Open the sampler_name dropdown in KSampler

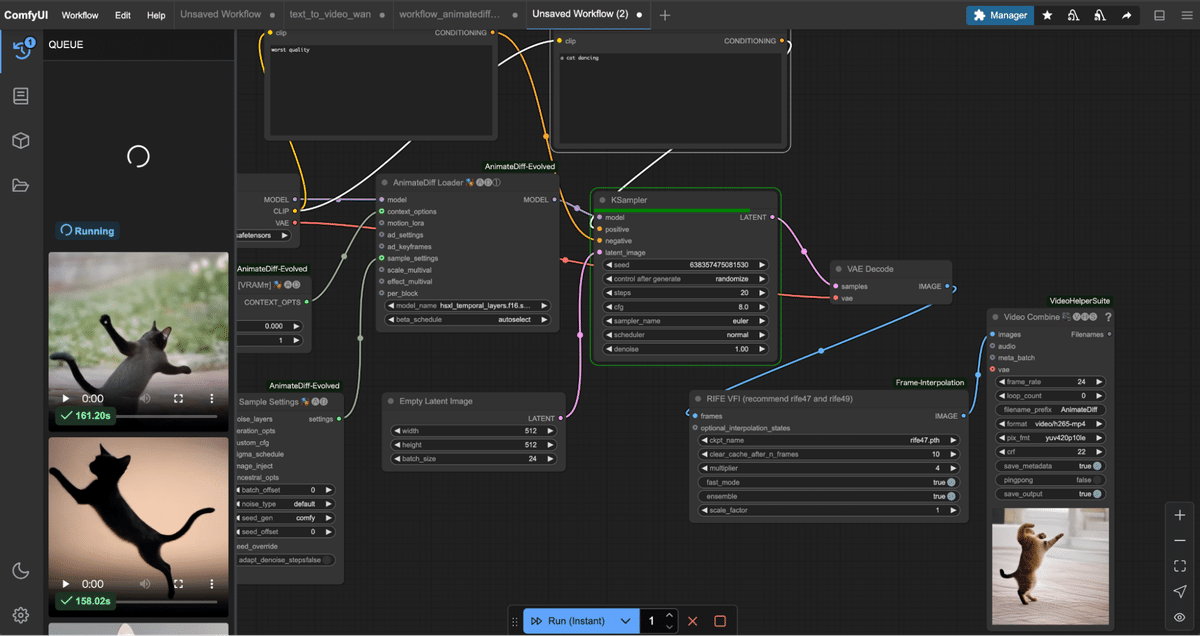click(686, 321)
